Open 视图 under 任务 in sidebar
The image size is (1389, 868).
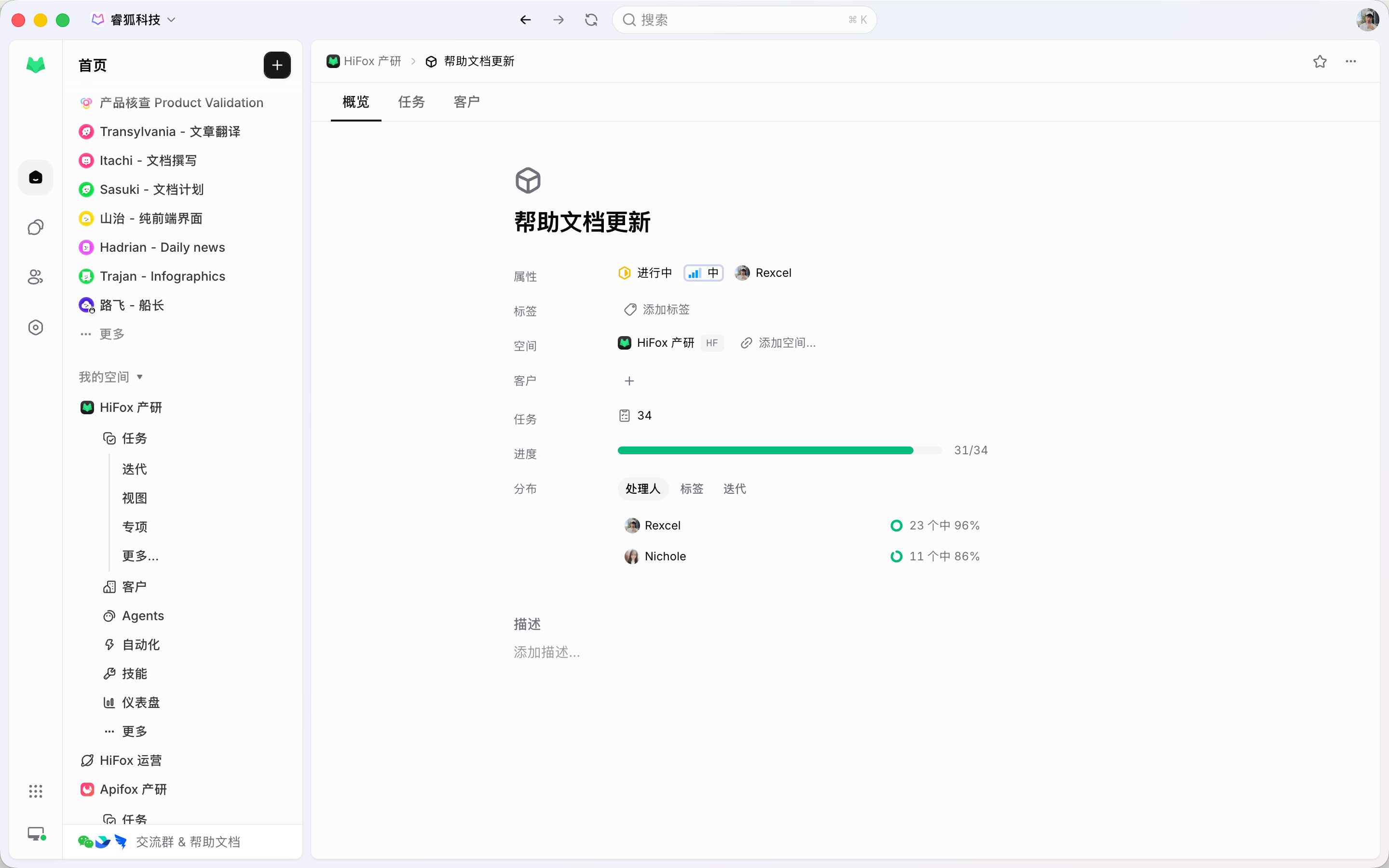135,498
